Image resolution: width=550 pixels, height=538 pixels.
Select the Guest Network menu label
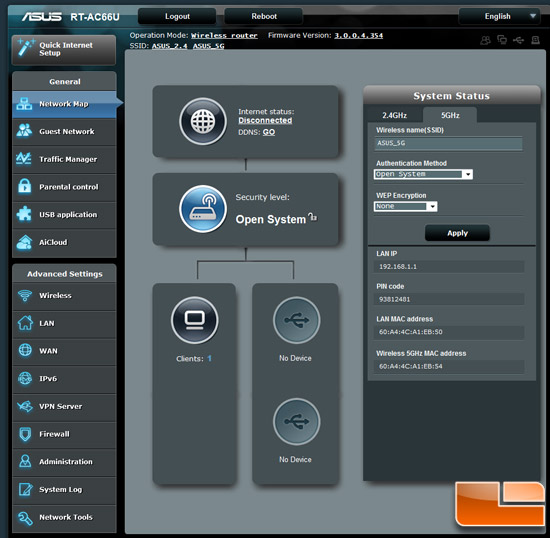click(x=67, y=132)
